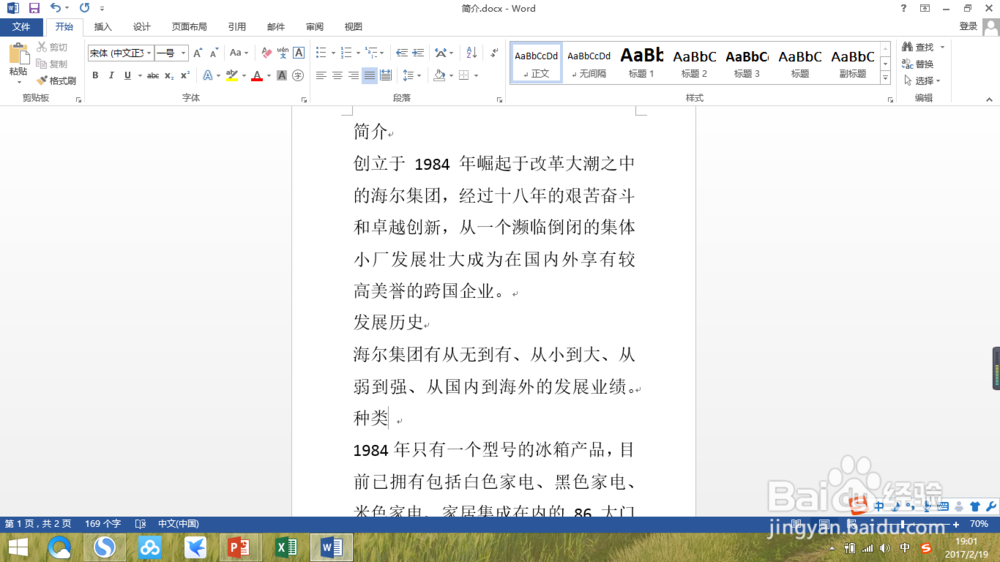Open the 文件 File menu
This screenshot has height=562, width=1000.
(21, 27)
